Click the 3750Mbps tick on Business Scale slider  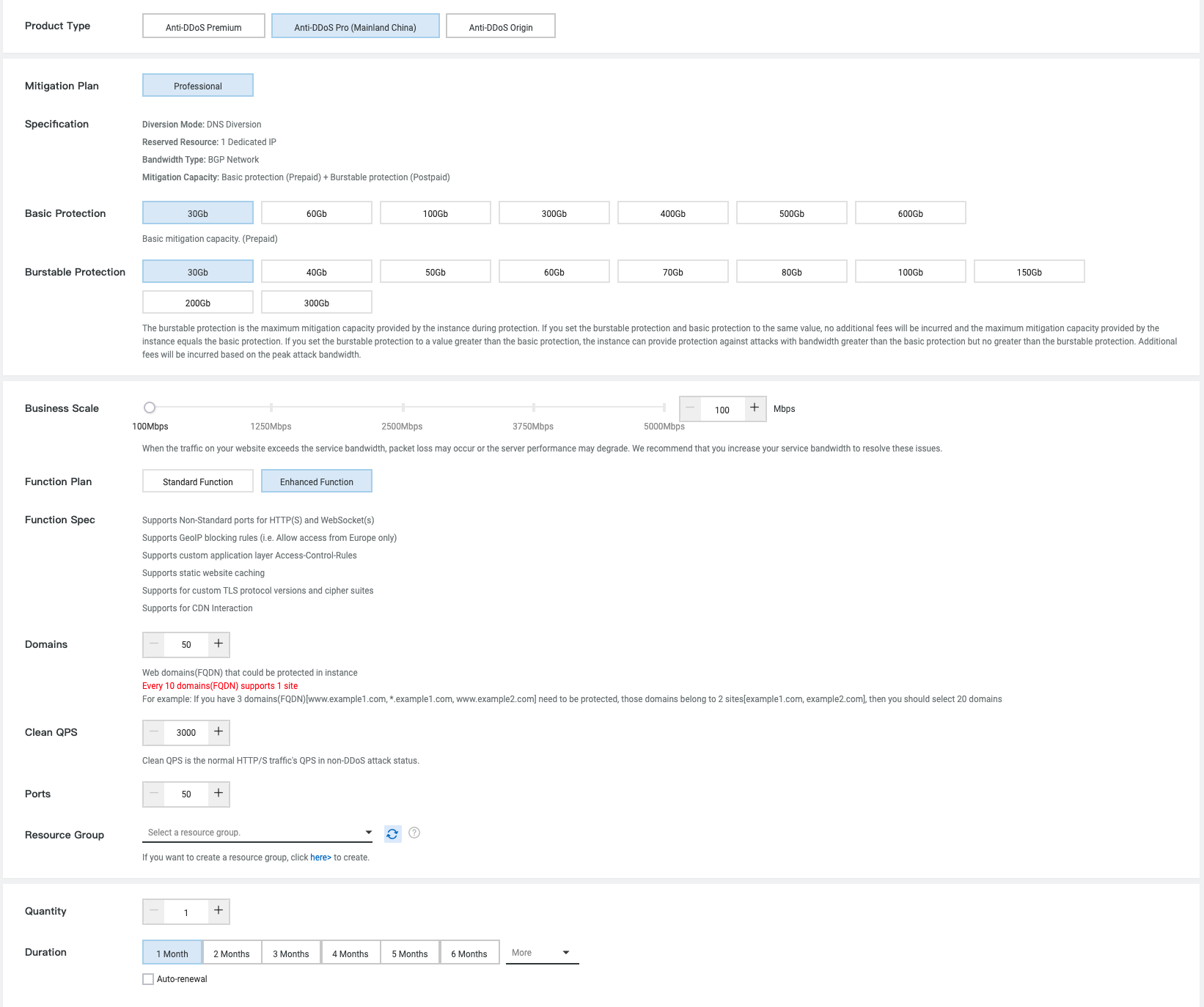click(534, 407)
